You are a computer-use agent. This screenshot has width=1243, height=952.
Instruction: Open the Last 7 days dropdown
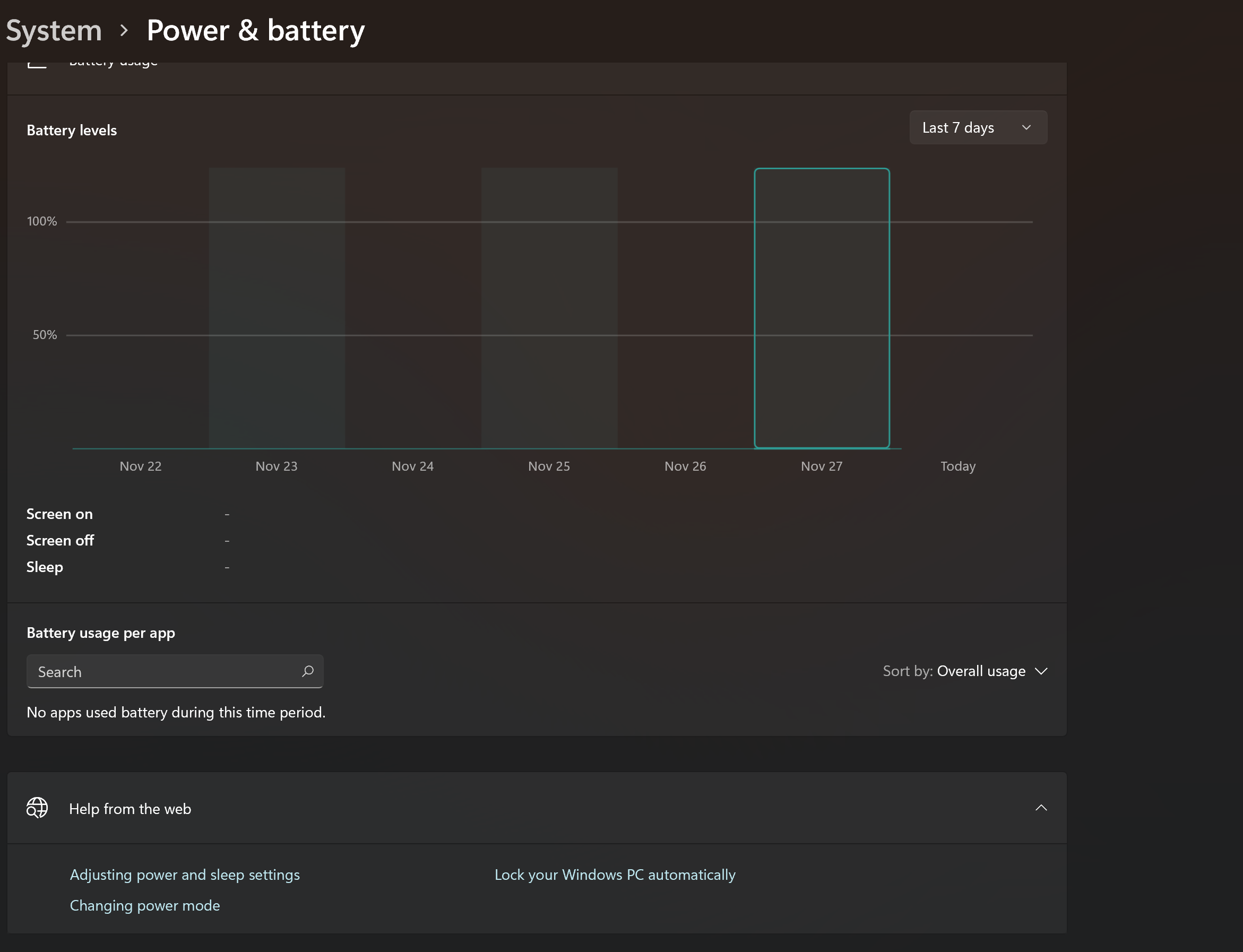[978, 127]
